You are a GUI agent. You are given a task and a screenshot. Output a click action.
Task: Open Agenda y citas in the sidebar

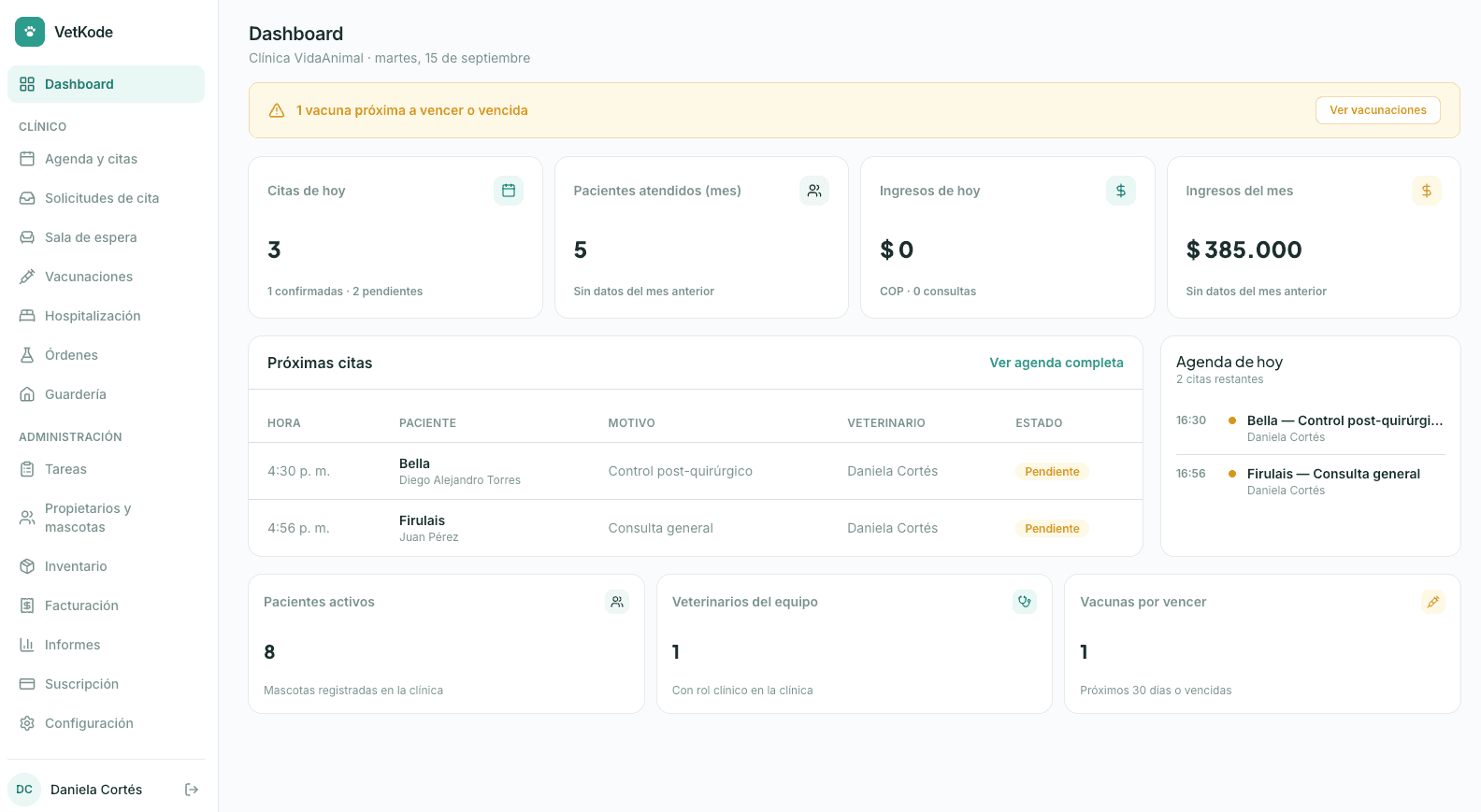coord(106,159)
